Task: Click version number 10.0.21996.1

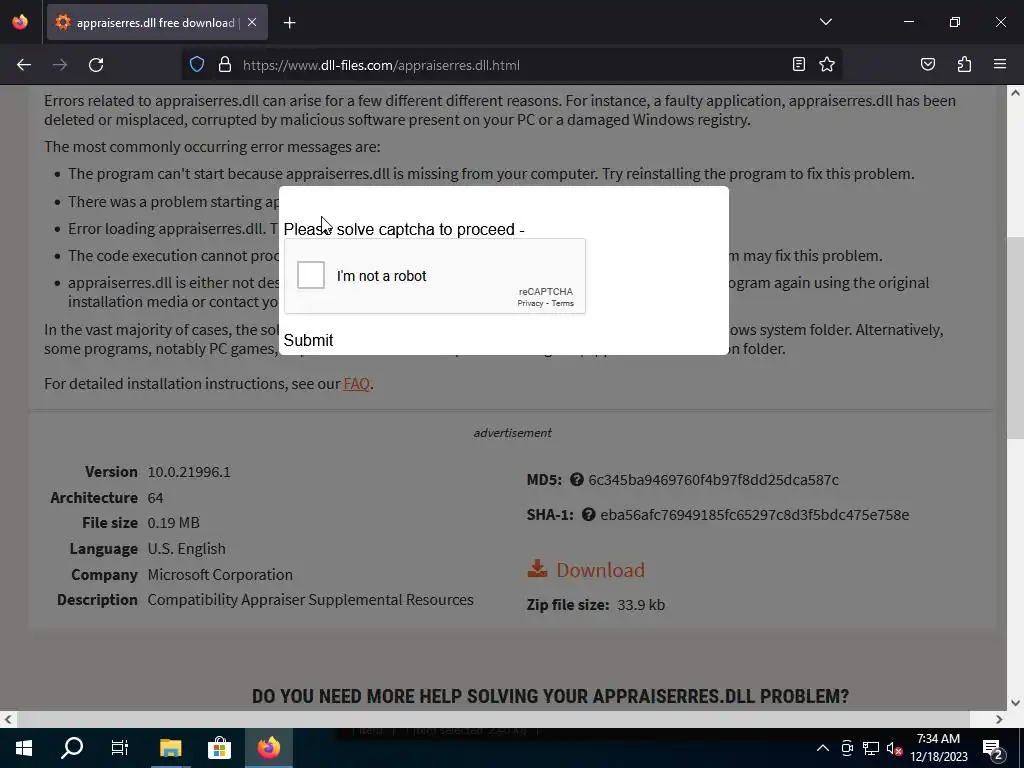Action: (189, 472)
